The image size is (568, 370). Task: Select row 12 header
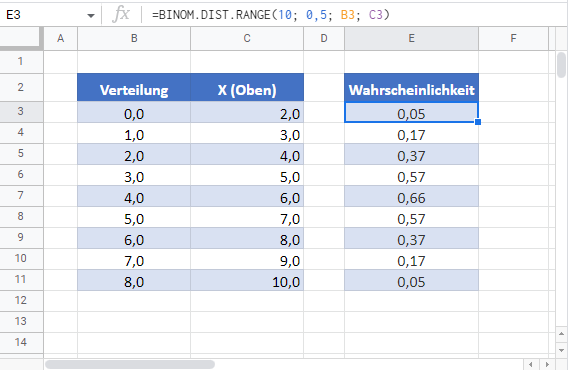(x=21, y=301)
